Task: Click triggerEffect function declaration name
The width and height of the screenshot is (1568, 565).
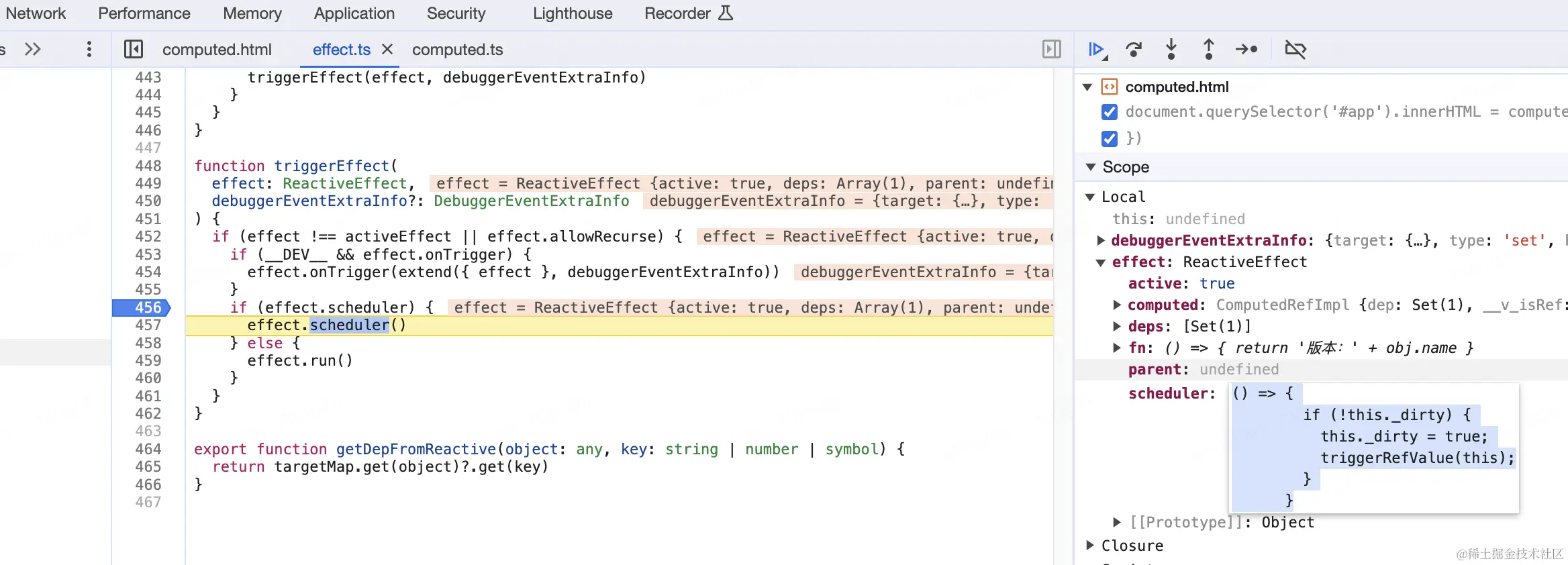Action: click(332, 166)
